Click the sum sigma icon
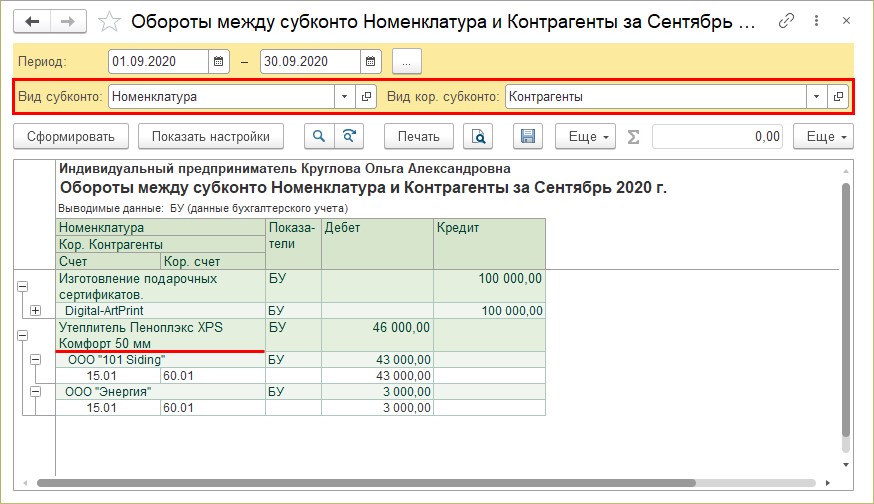Screen dimensions: 874x504 tap(633, 137)
